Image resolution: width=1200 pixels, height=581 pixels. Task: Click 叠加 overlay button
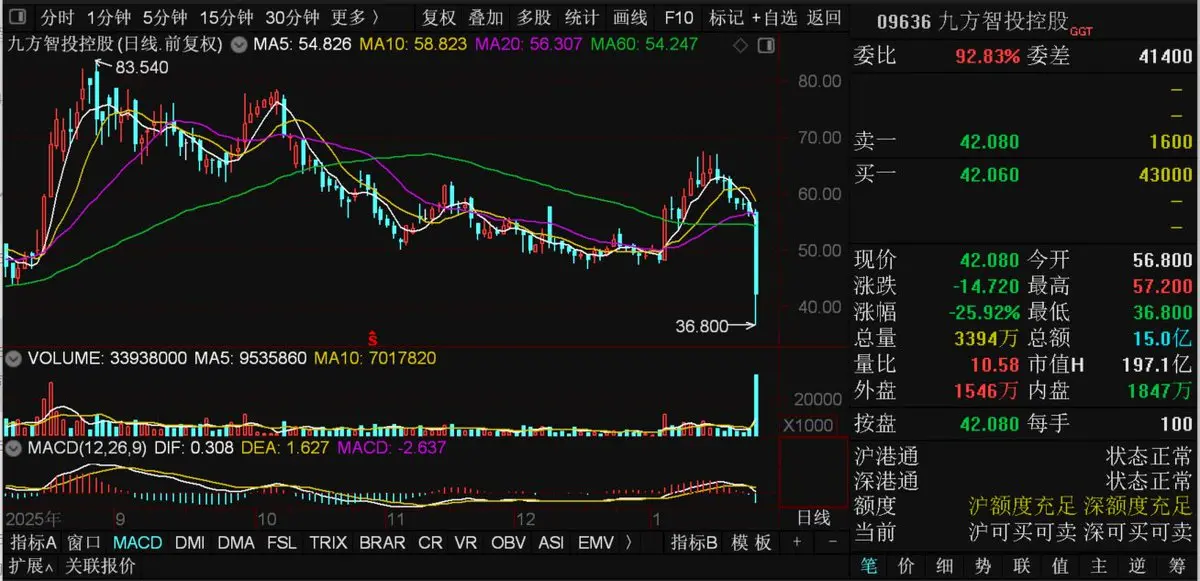coord(486,18)
